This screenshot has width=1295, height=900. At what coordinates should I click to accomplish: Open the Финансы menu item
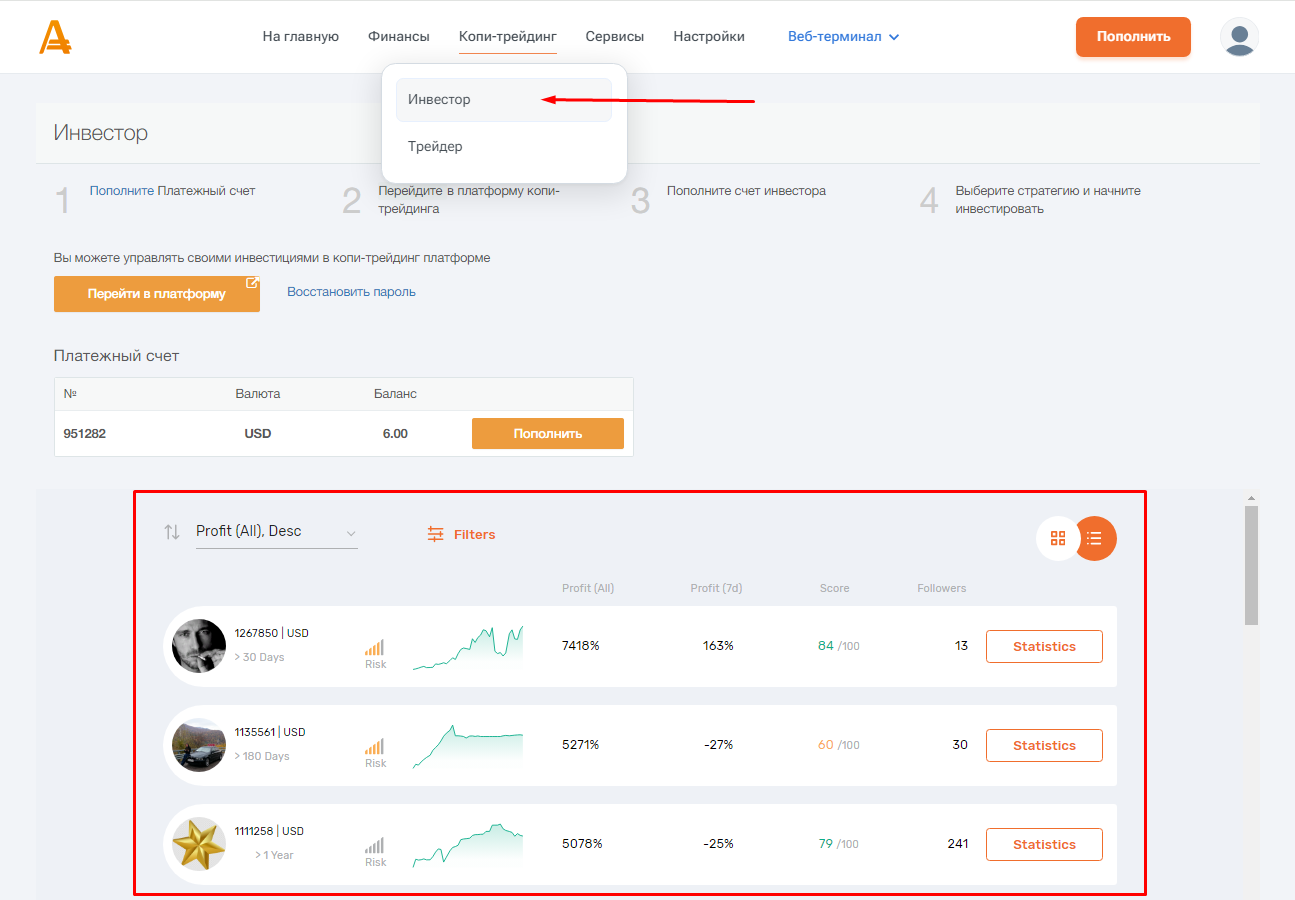click(x=398, y=37)
